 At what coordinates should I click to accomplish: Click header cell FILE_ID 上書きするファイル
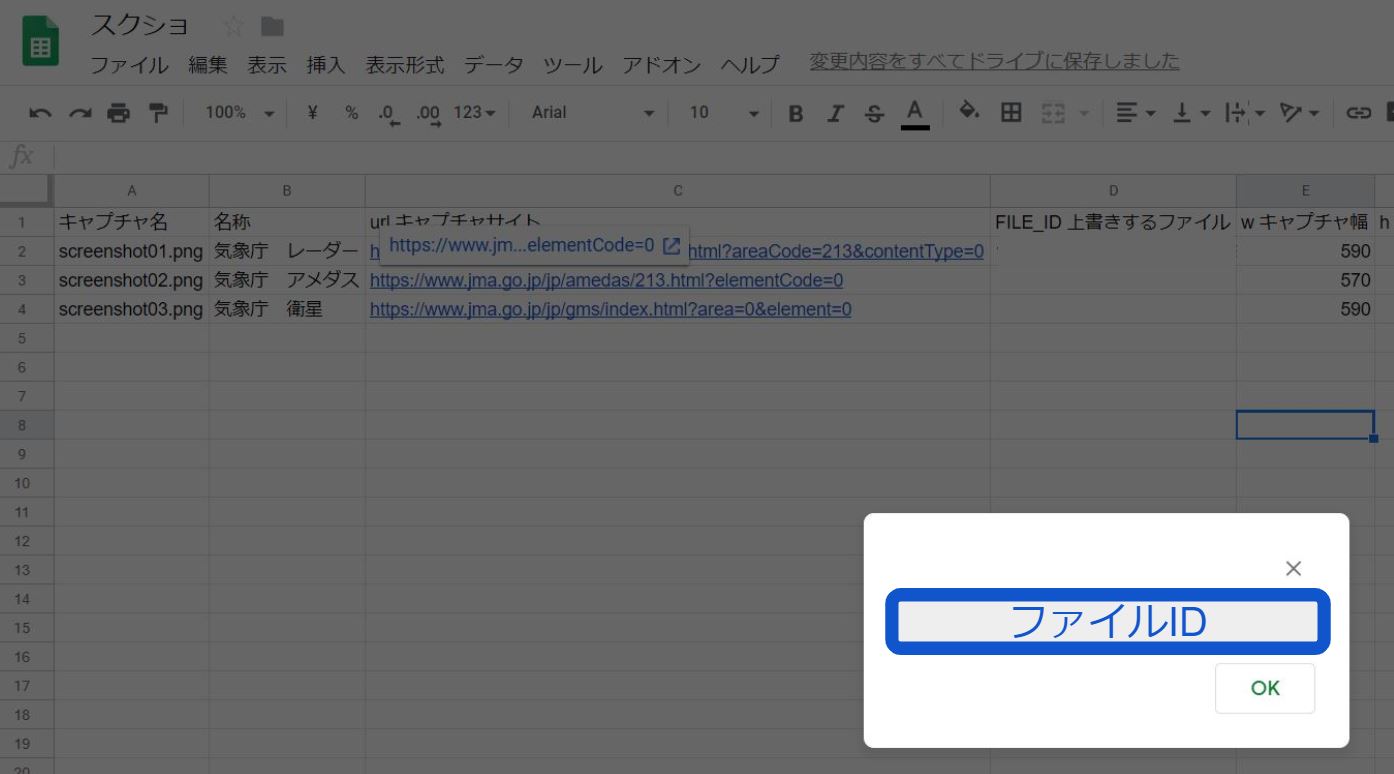[1113, 223]
